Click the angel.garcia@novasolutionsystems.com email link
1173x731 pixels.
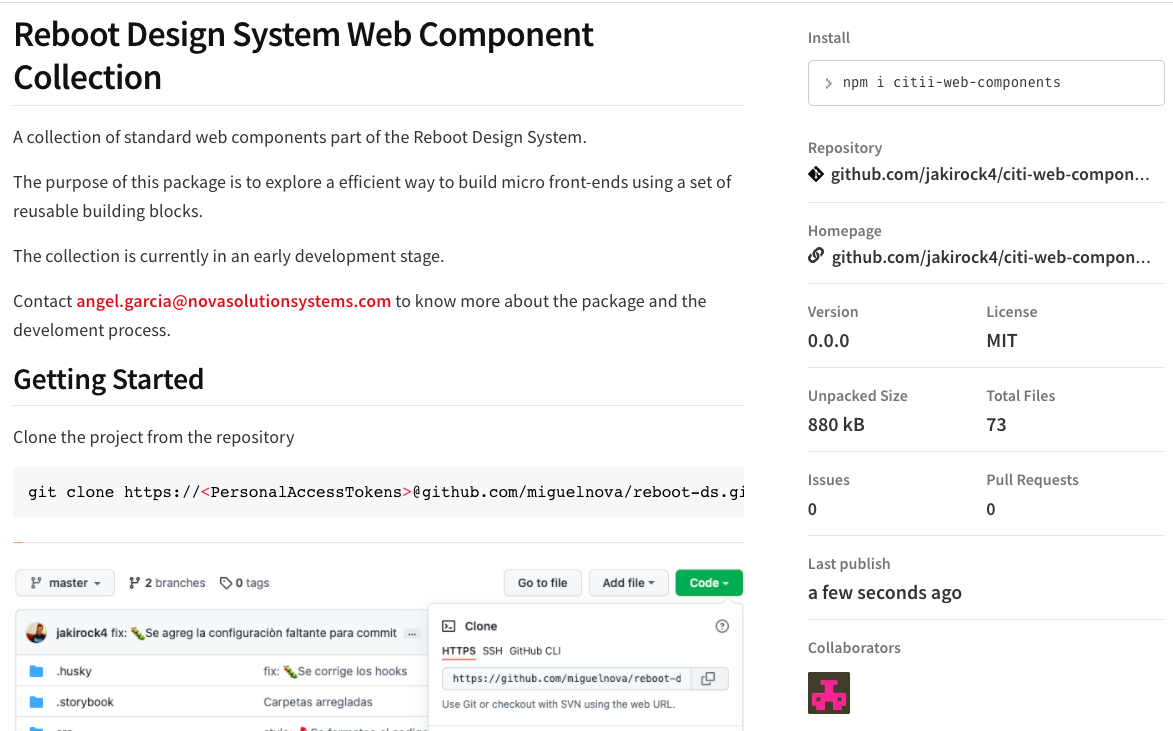coord(233,301)
